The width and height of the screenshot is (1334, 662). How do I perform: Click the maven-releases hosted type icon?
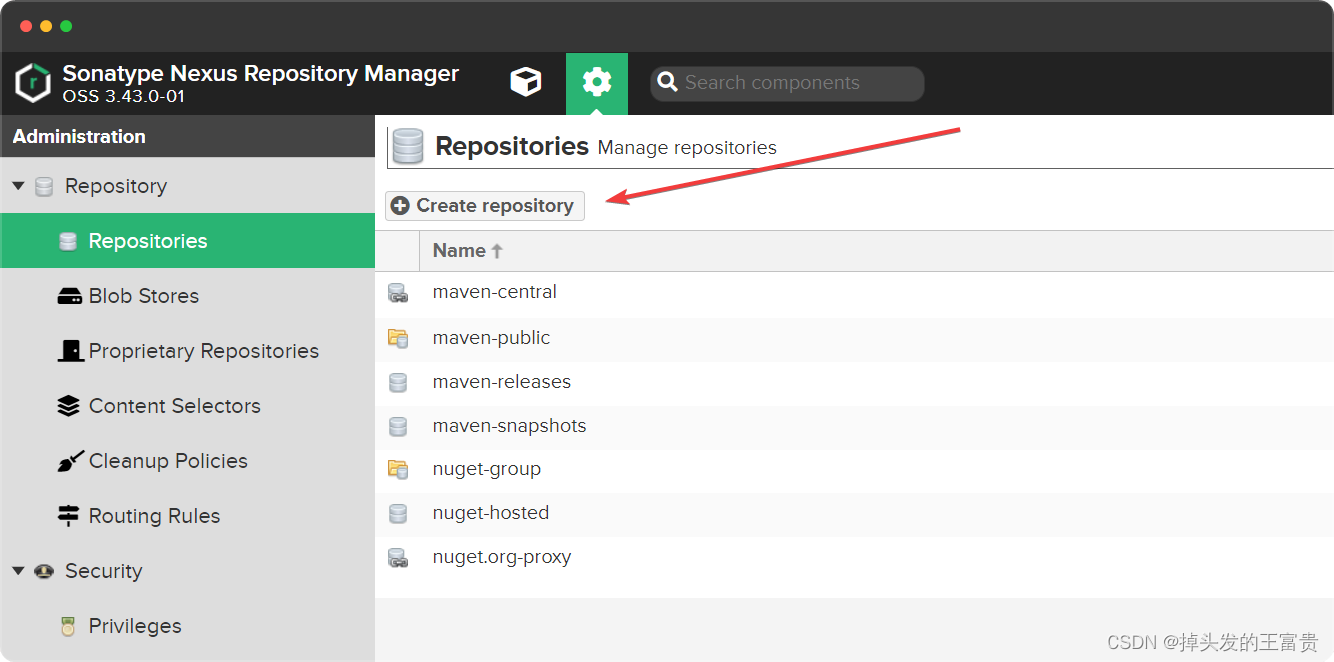(x=398, y=382)
